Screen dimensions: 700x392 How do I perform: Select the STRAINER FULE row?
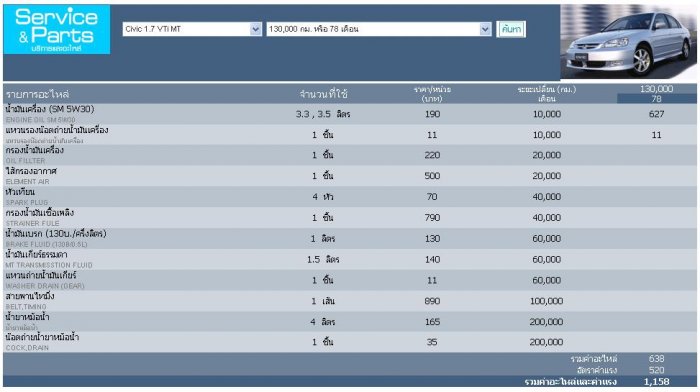click(x=350, y=217)
